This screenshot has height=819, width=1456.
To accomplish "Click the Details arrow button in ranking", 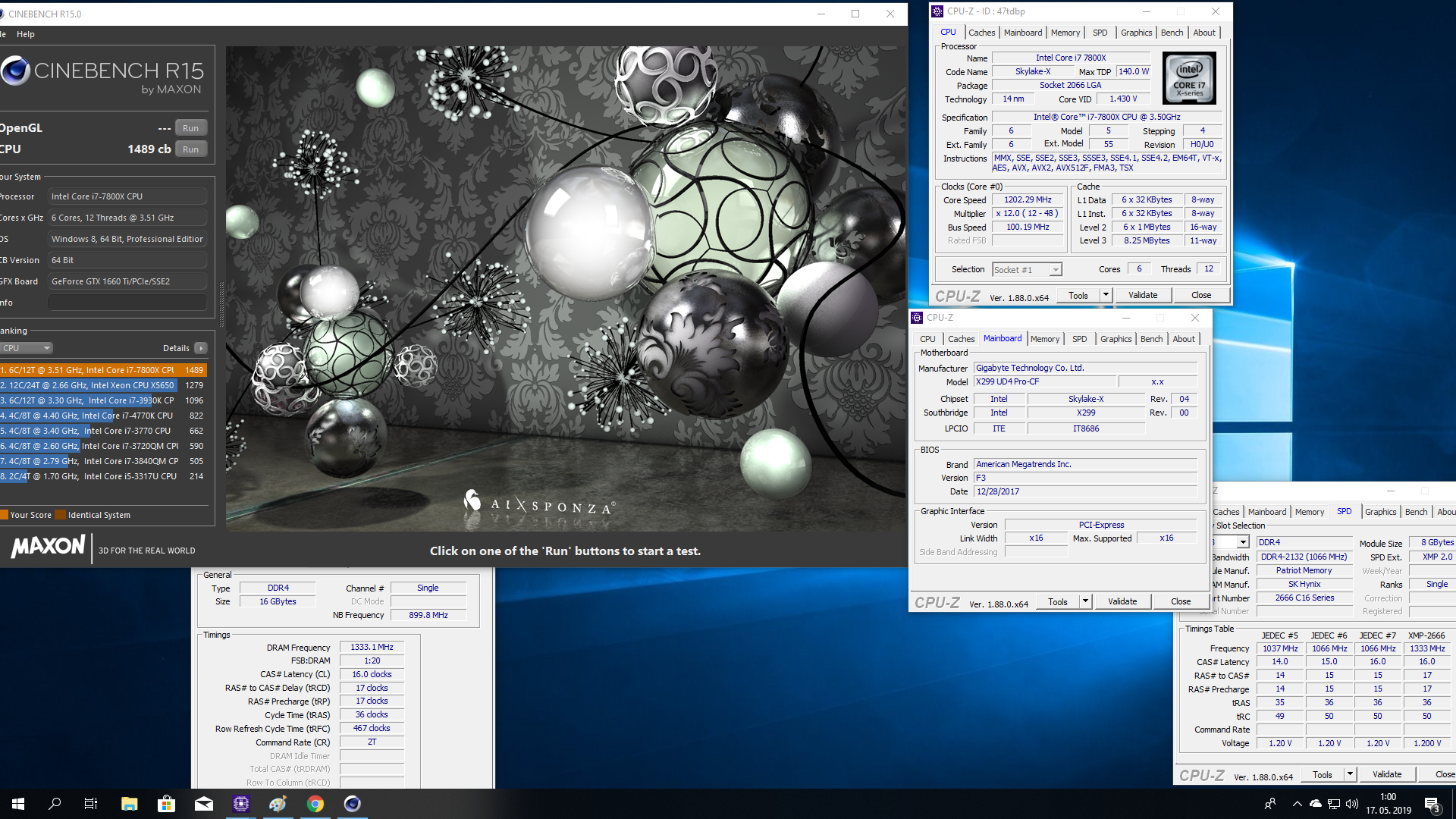I will (x=200, y=348).
